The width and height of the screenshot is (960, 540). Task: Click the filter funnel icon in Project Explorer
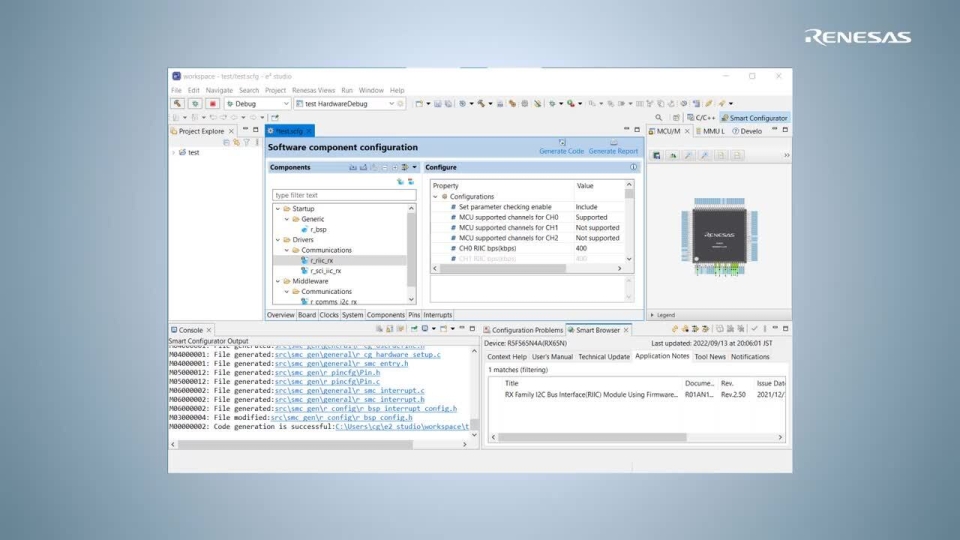tap(247, 143)
